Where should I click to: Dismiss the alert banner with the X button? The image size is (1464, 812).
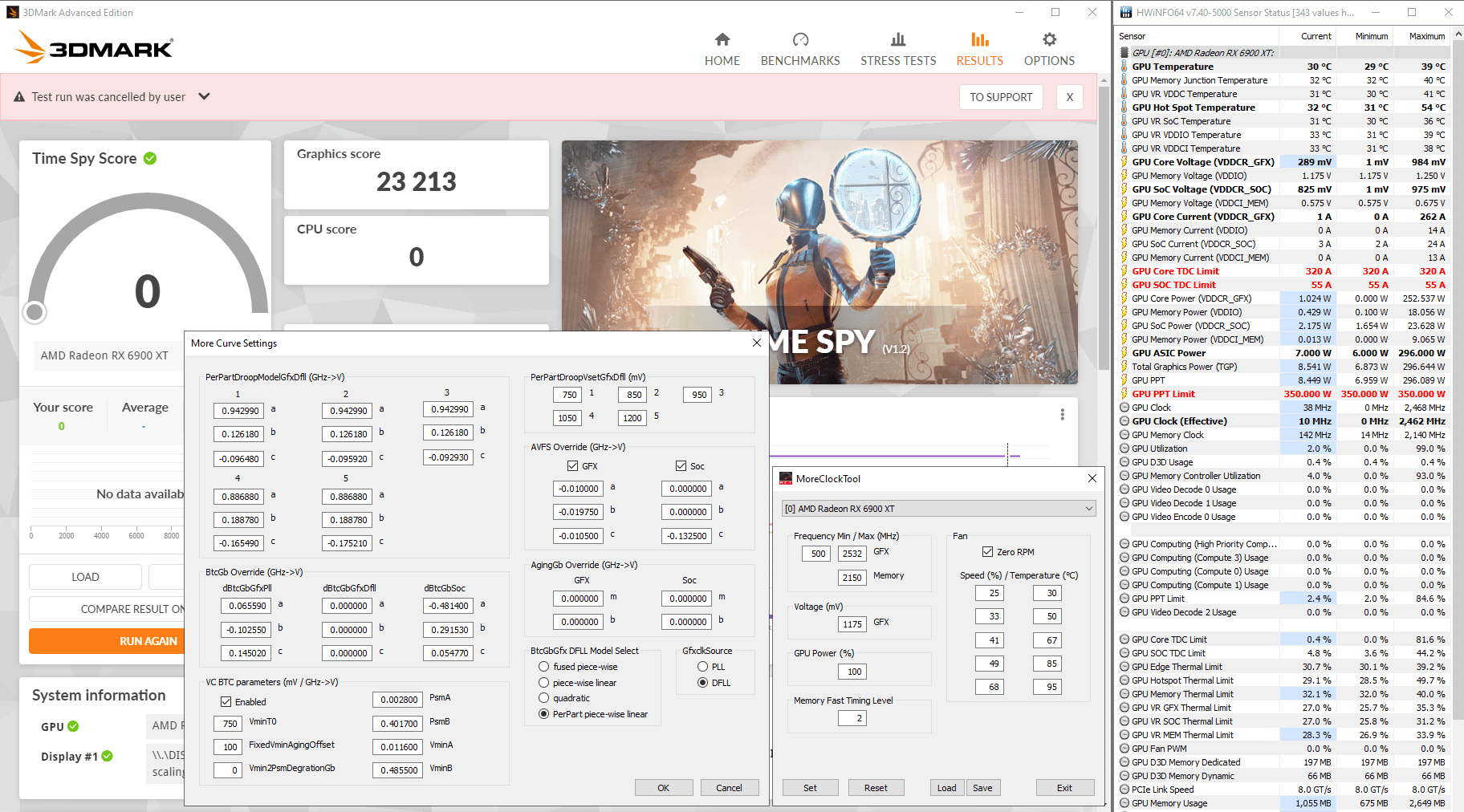point(1070,97)
